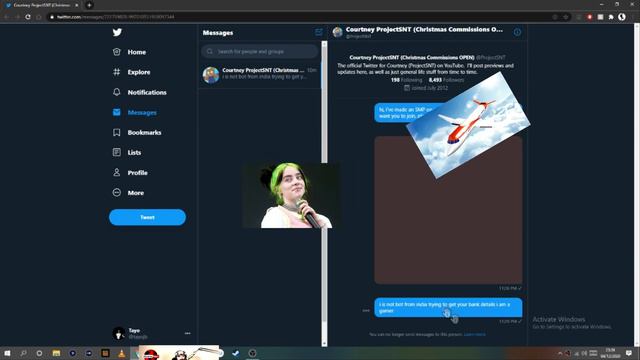Go to Home in the Twitter navigation
The image size is (640, 360).
pyautogui.click(x=137, y=52)
